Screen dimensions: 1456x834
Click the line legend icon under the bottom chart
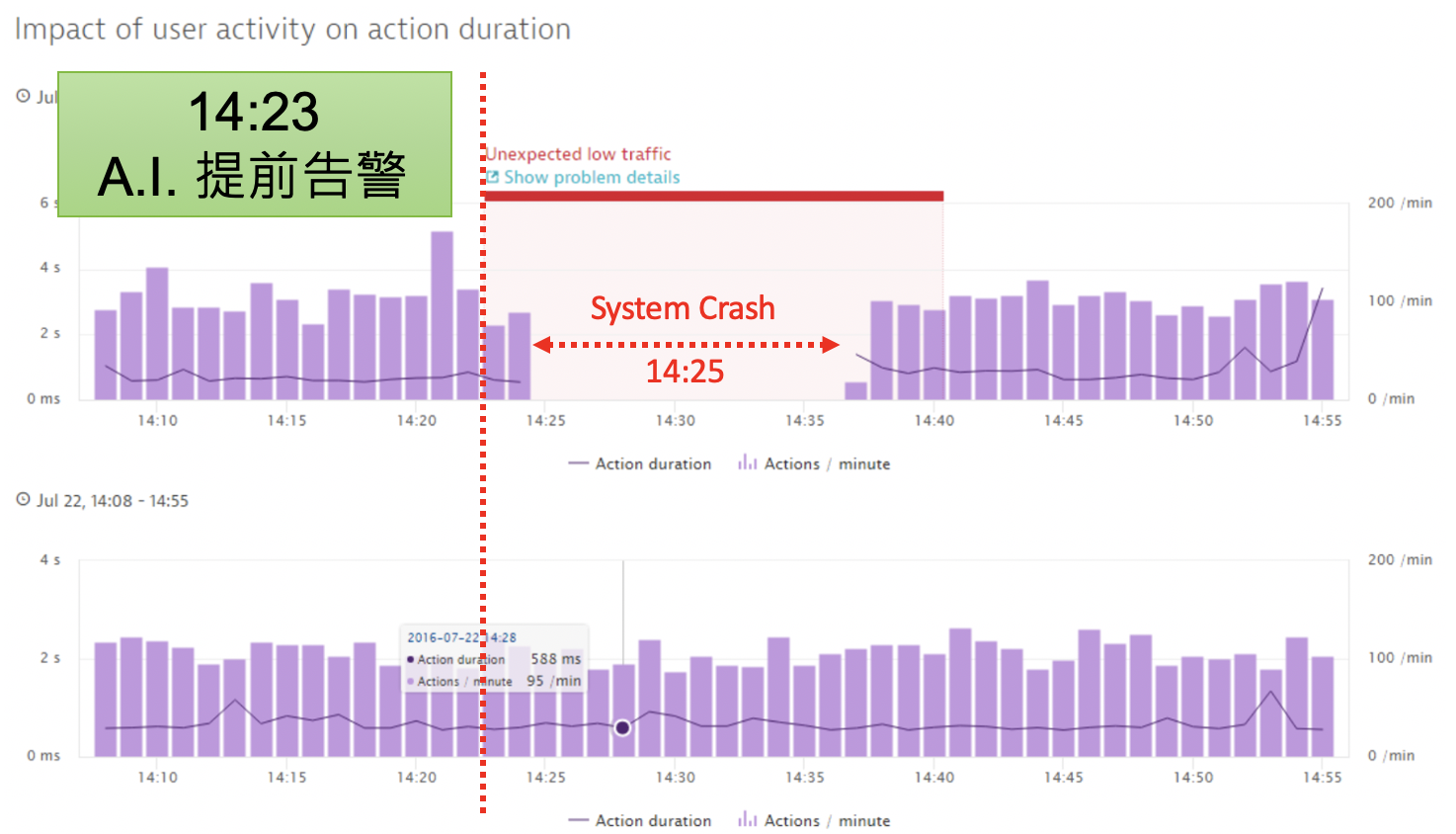coord(578,820)
